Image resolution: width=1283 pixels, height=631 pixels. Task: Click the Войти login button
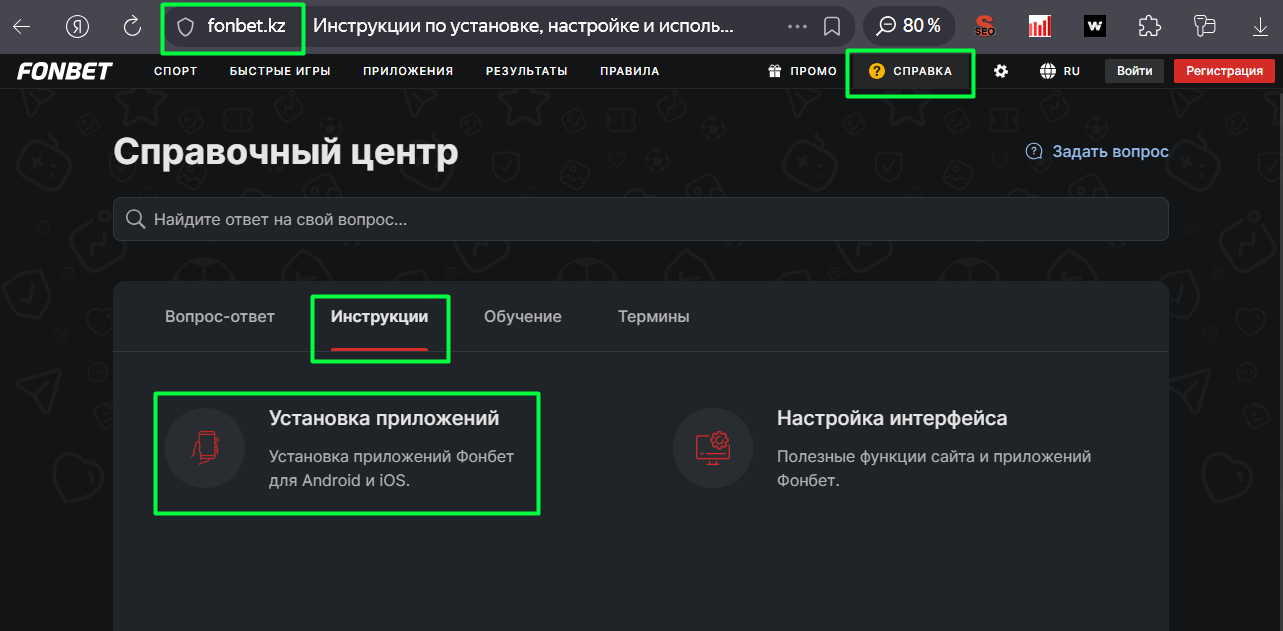click(1134, 71)
